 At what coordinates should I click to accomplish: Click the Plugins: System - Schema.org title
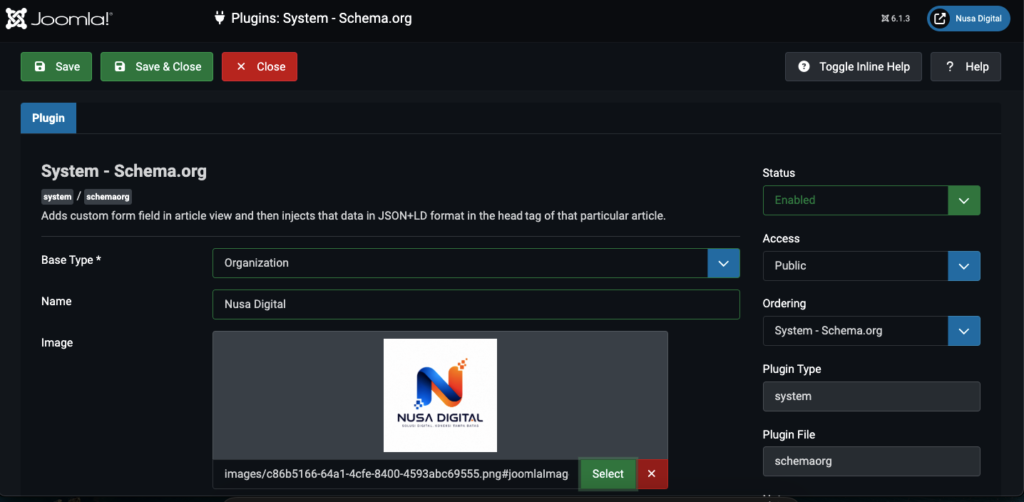[x=321, y=19]
